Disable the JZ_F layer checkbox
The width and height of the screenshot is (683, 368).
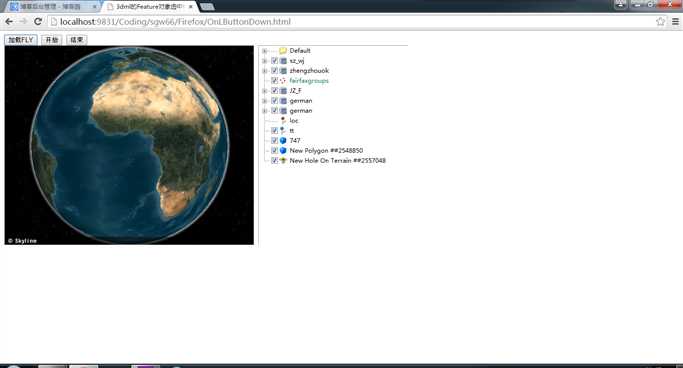274,91
